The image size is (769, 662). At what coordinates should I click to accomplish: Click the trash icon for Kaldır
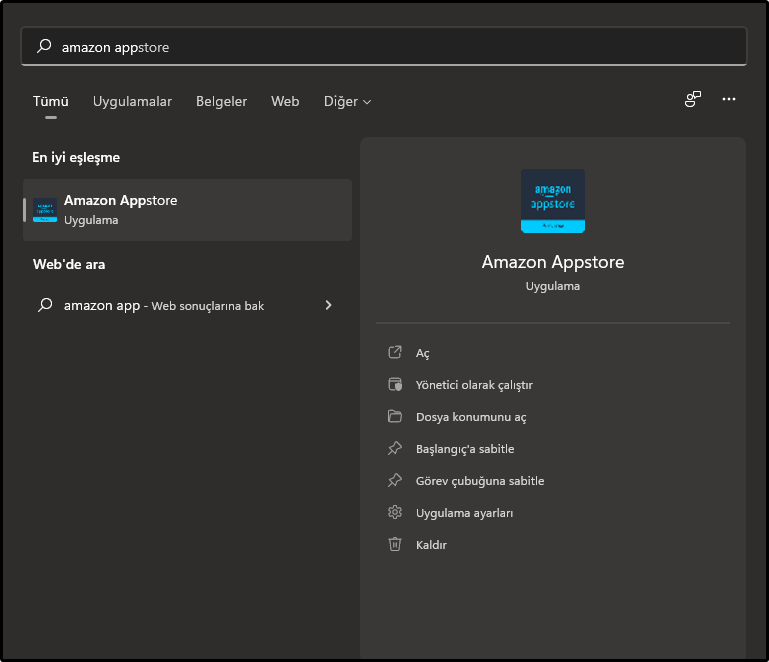pos(395,545)
